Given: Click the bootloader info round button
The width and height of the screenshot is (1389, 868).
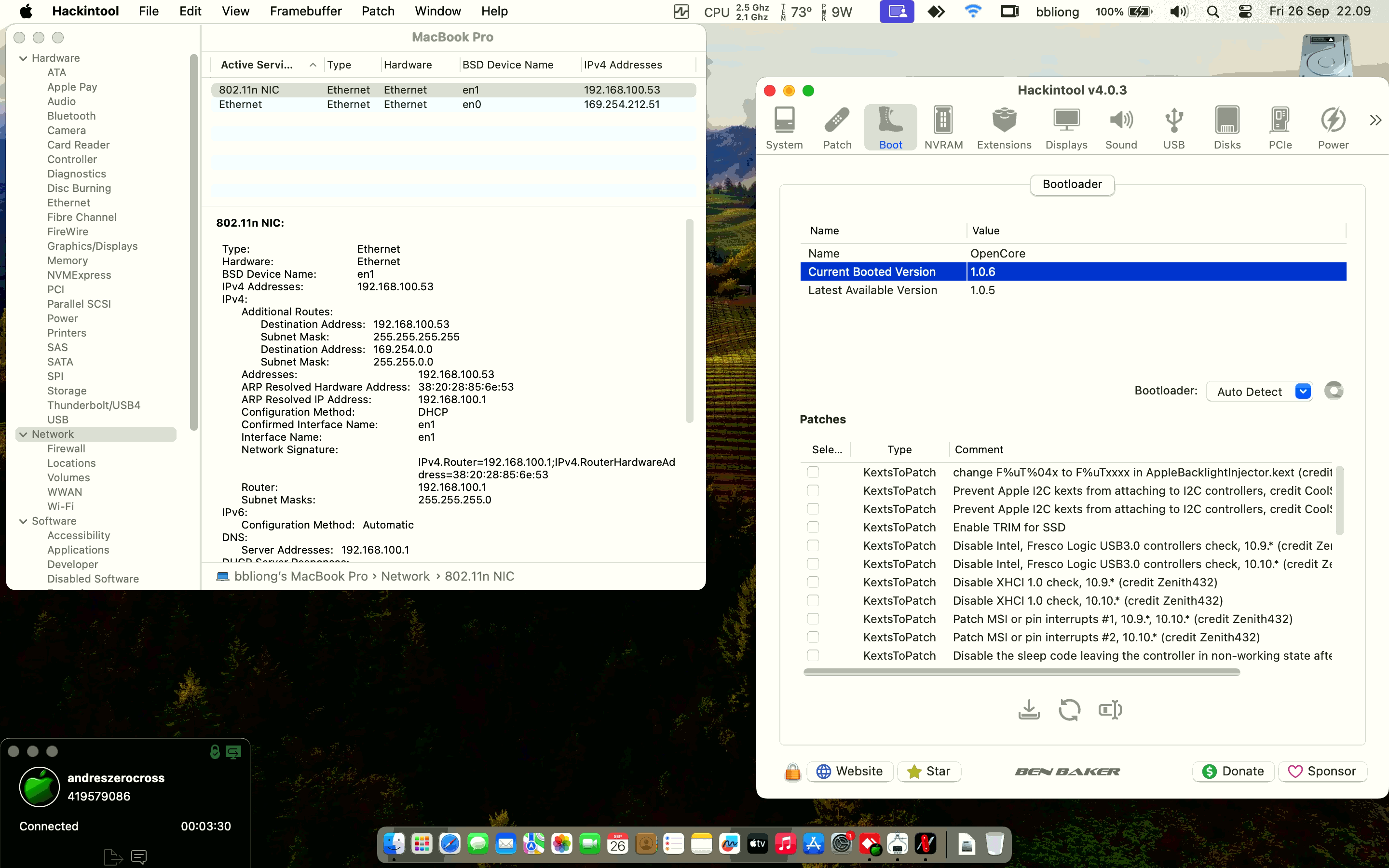Looking at the screenshot, I should coord(1334,391).
